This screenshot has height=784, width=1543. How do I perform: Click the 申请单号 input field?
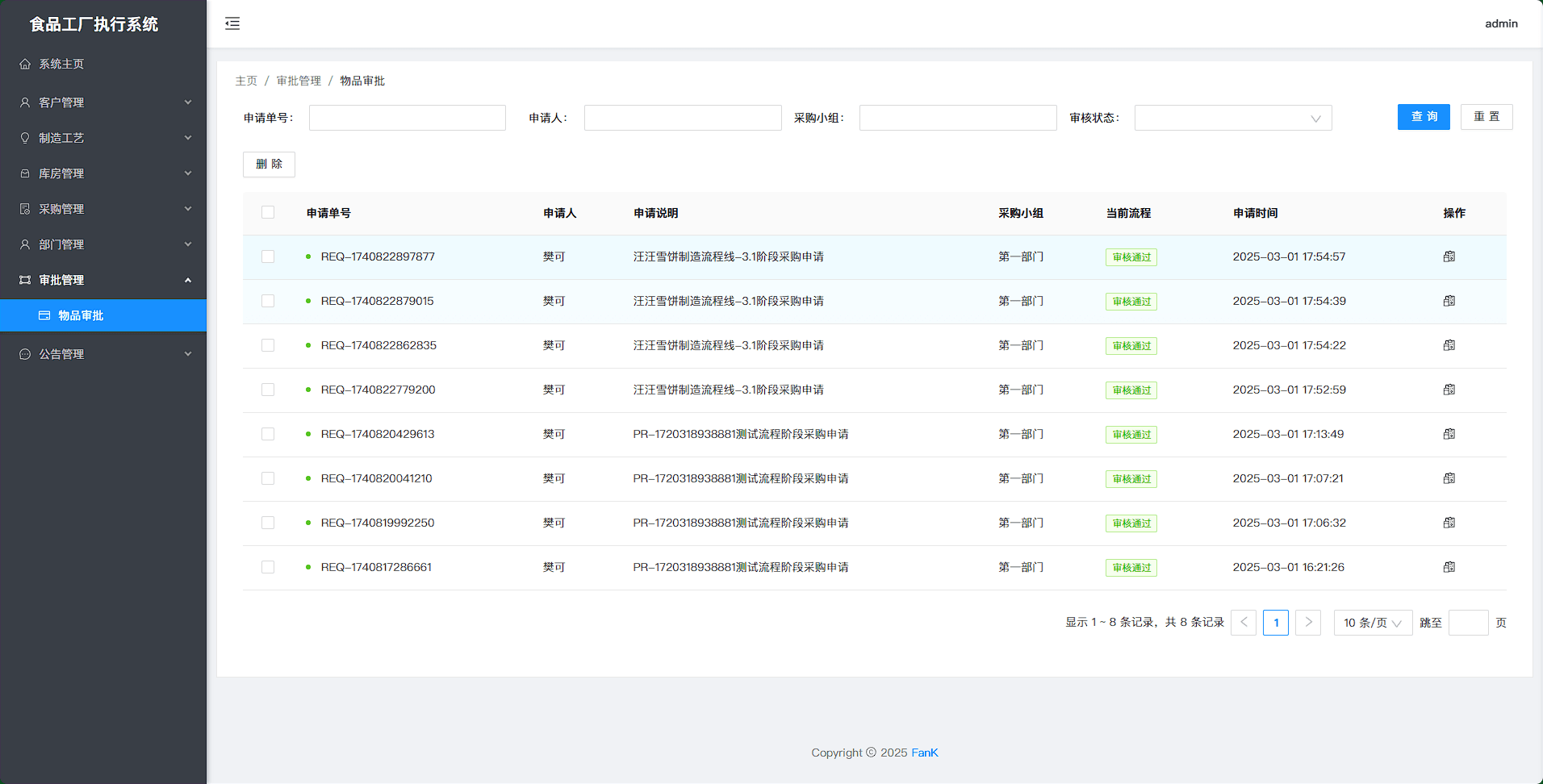407,118
